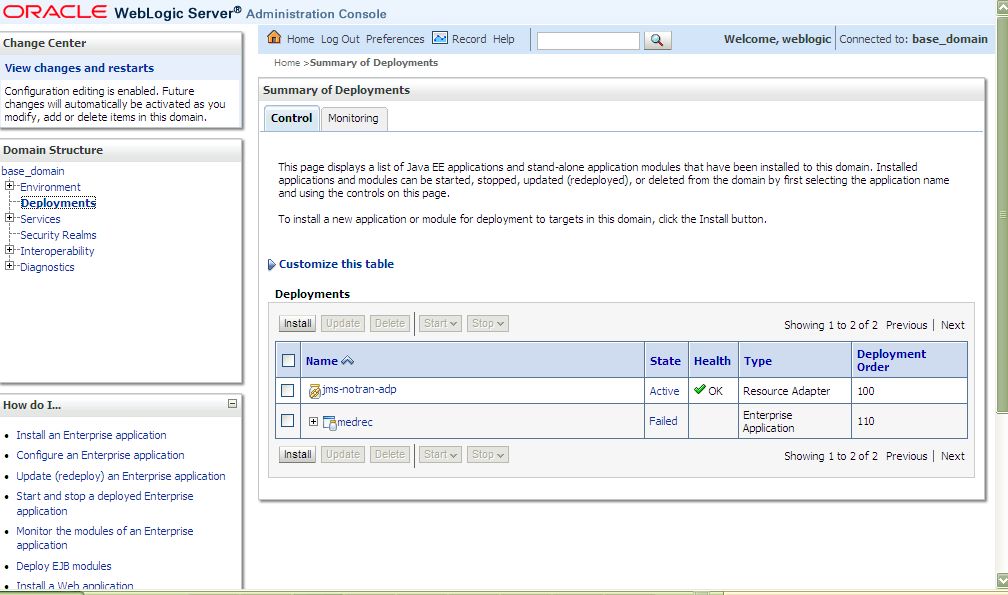Click Log Out in the toolbar

pos(340,39)
